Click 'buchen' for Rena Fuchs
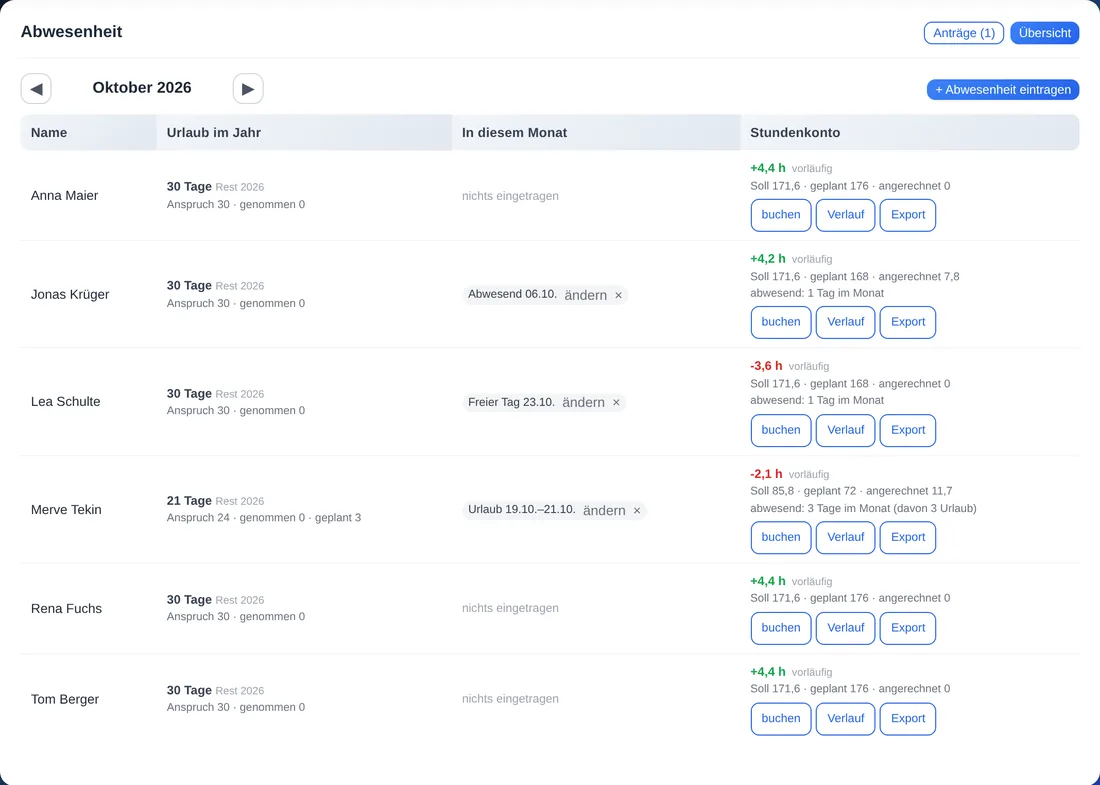Image resolution: width=1100 pixels, height=785 pixels. point(781,629)
